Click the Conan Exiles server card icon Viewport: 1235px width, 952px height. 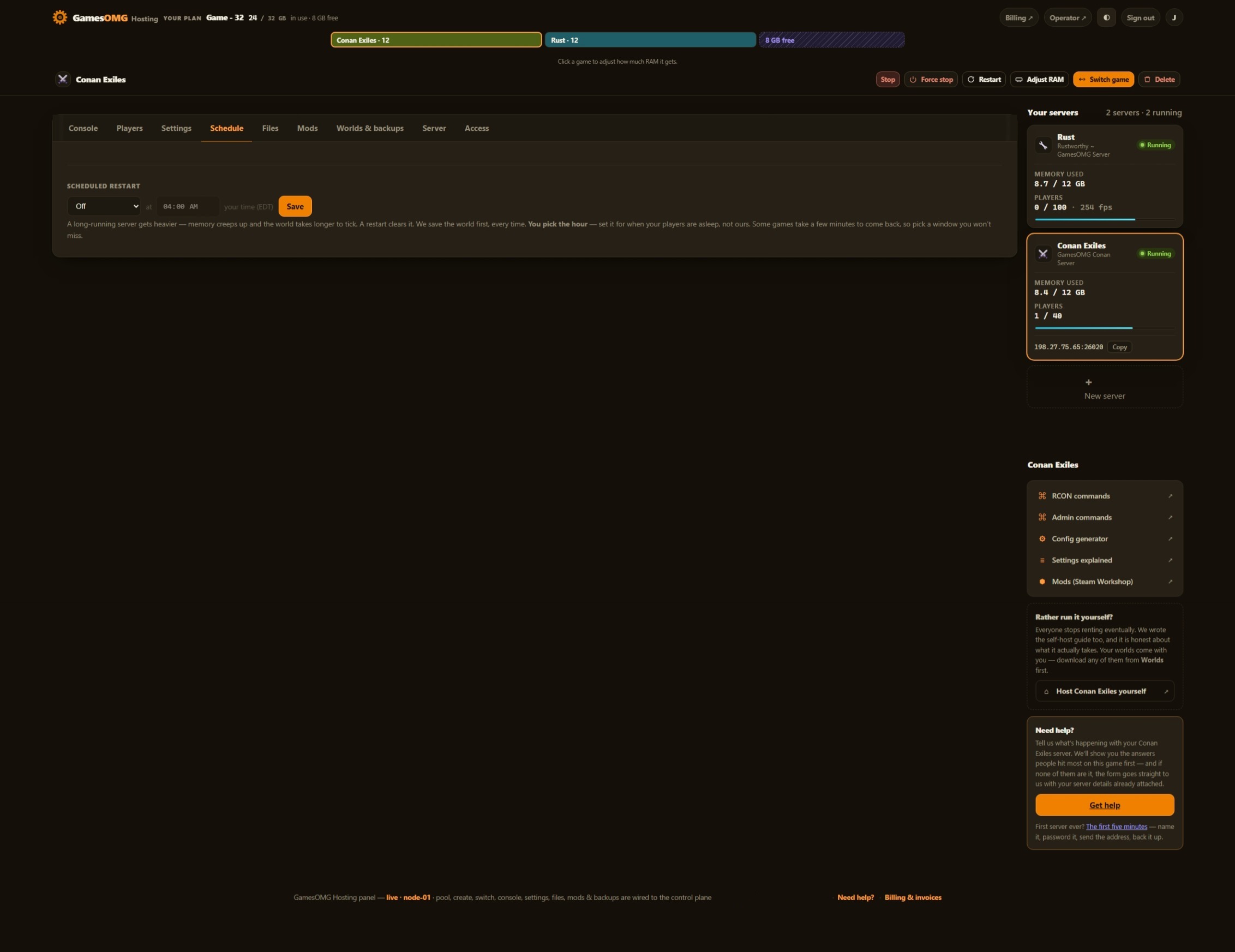click(1044, 254)
